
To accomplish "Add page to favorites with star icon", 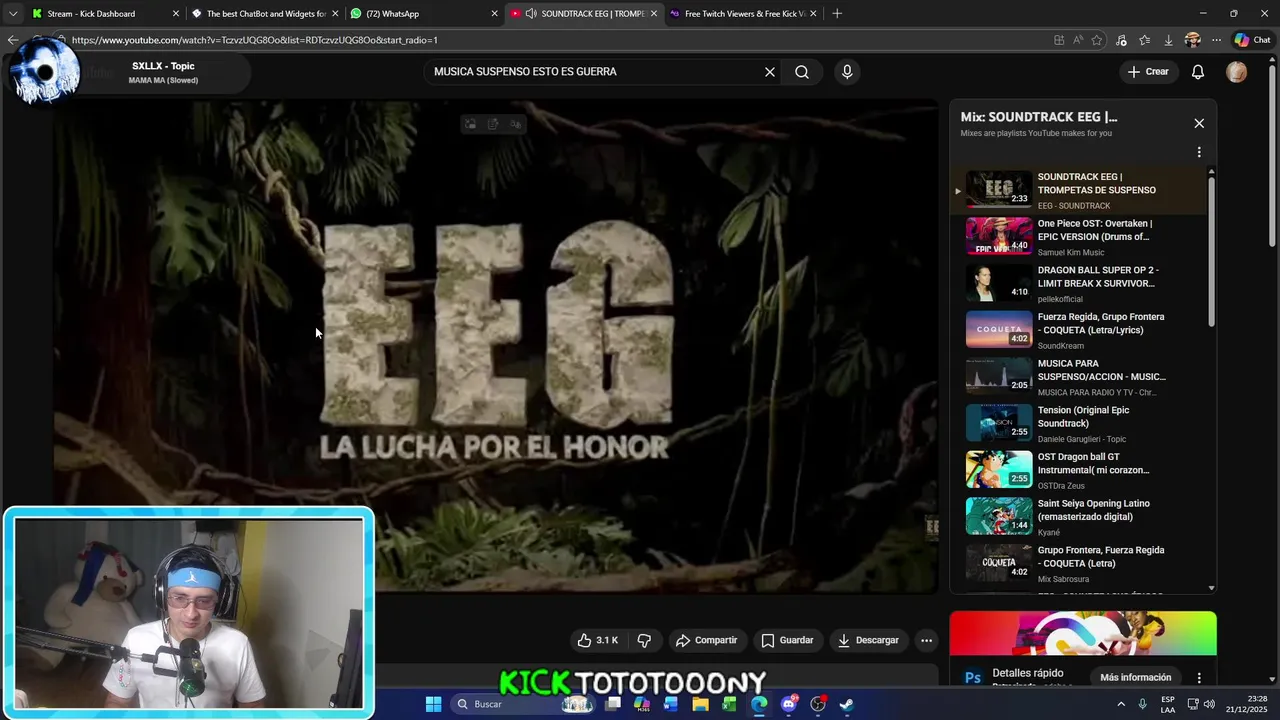I will click(x=1097, y=40).
